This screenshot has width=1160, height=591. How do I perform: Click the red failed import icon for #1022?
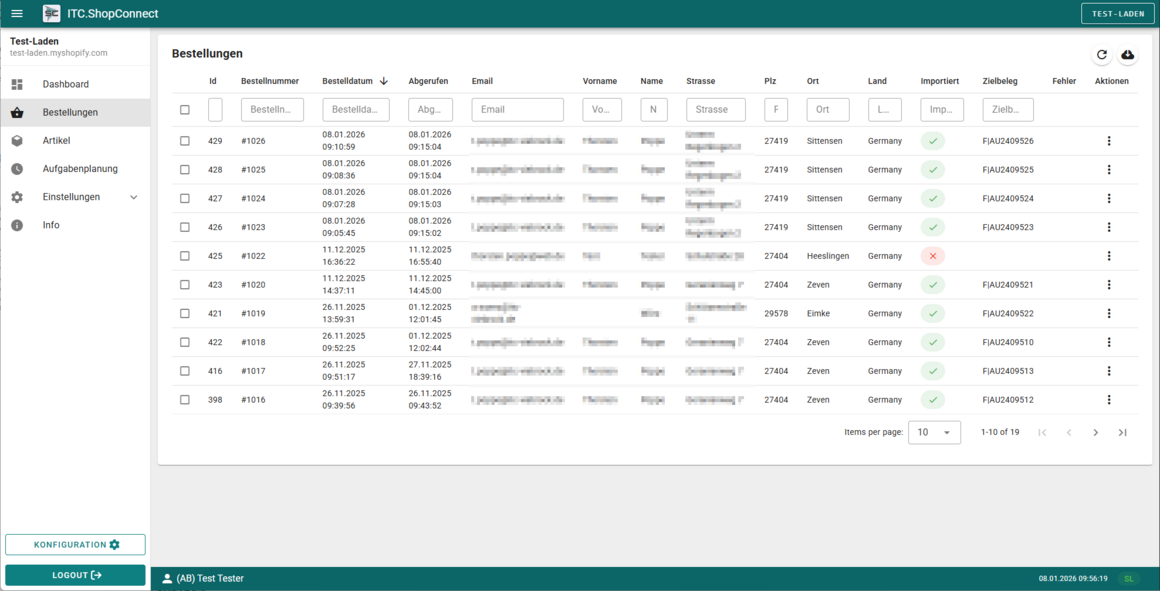pyautogui.click(x=932, y=256)
